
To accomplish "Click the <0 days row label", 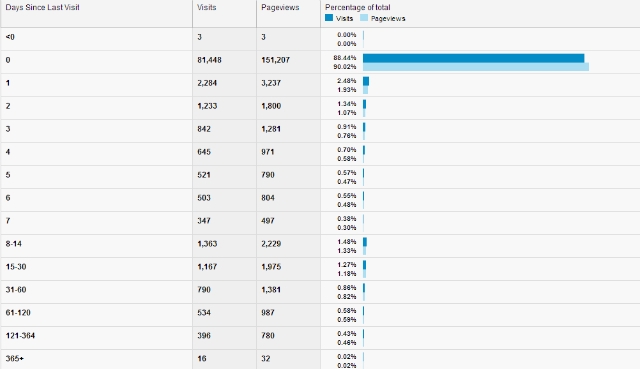I will coord(10,37).
